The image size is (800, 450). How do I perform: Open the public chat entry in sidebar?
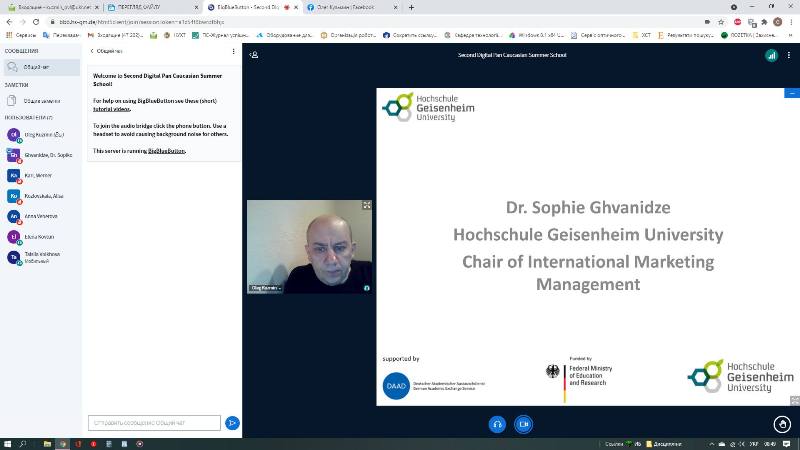point(42,67)
